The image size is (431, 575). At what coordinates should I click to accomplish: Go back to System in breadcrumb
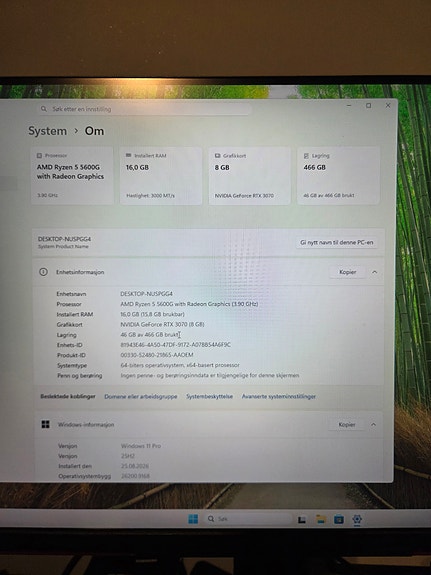[x=47, y=131]
